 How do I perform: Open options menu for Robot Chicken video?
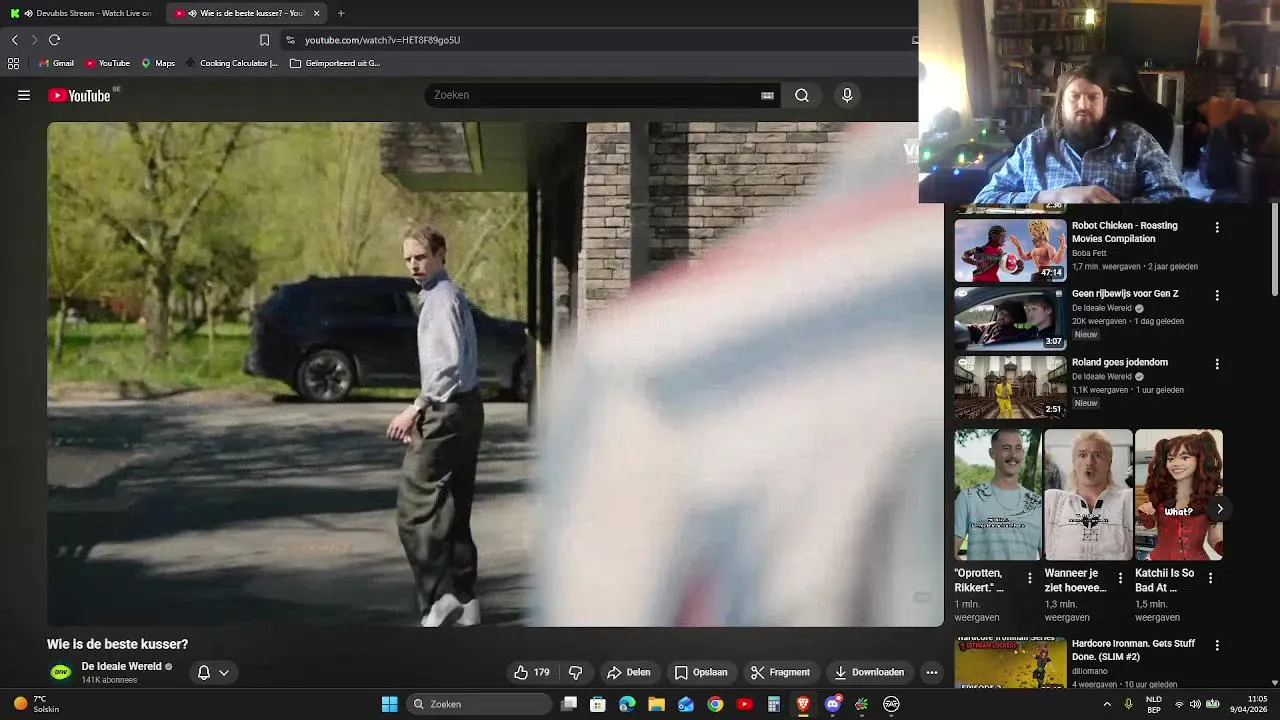pos(1217,227)
